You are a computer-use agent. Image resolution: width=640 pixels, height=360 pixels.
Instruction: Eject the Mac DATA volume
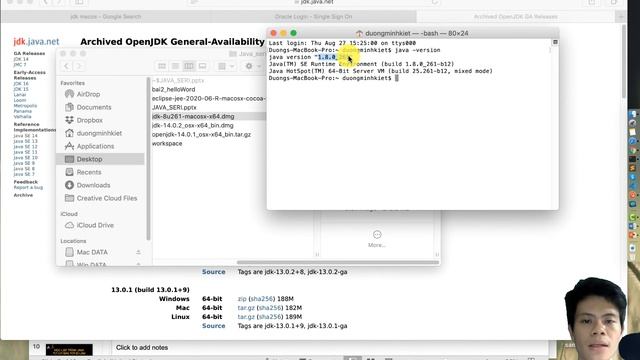138,252
